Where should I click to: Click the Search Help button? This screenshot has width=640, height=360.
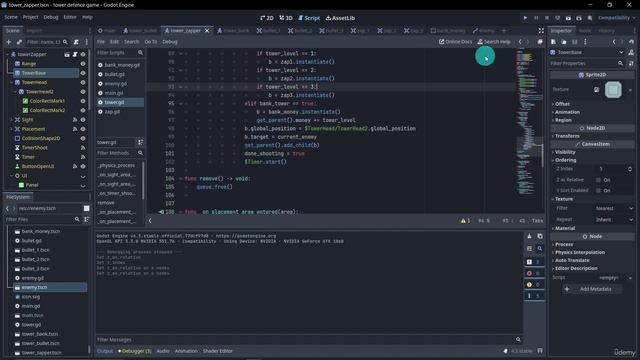point(494,42)
